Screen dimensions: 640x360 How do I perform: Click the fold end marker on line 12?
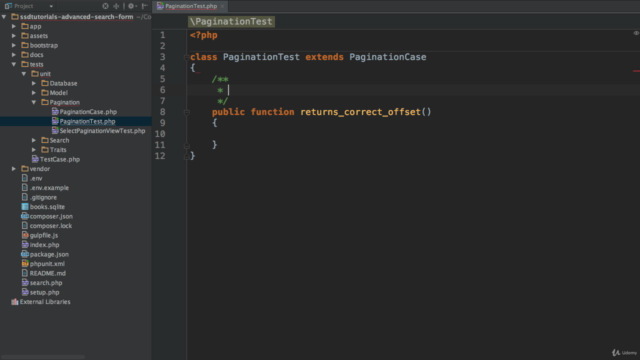tap(187, 156)
